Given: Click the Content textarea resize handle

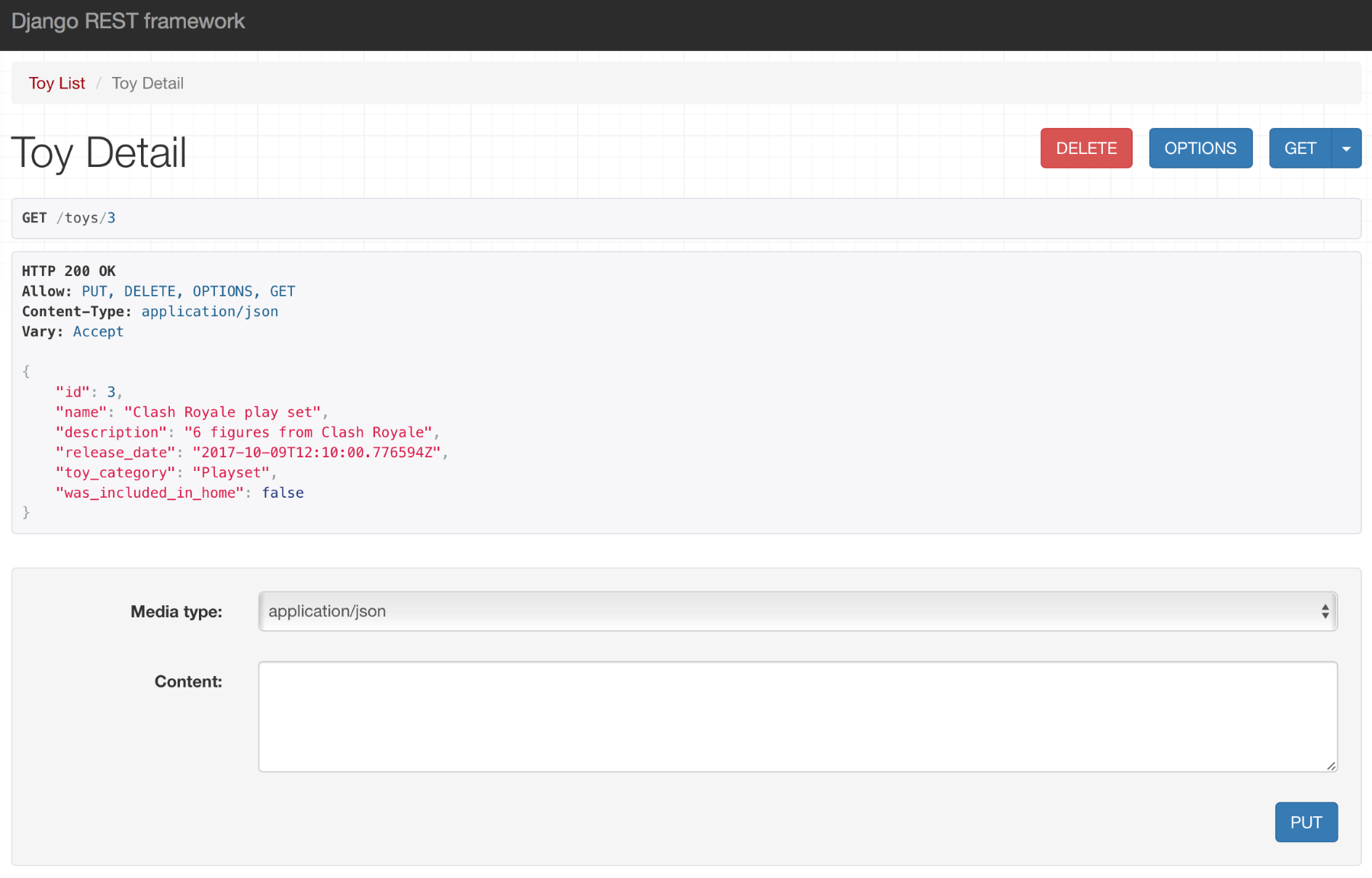Looking at the screenshot, I should pyautogui.click(x=1331, y=766).
